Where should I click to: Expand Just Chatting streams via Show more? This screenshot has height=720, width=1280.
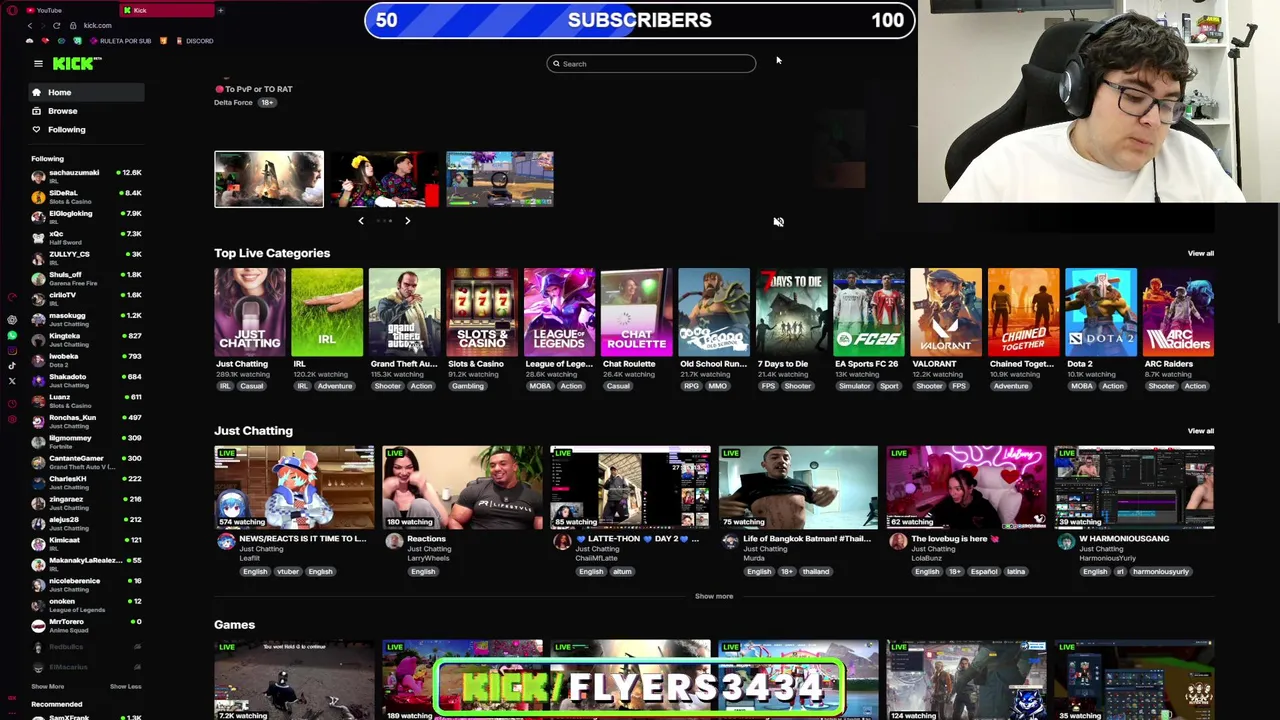(x=714, y=596)
